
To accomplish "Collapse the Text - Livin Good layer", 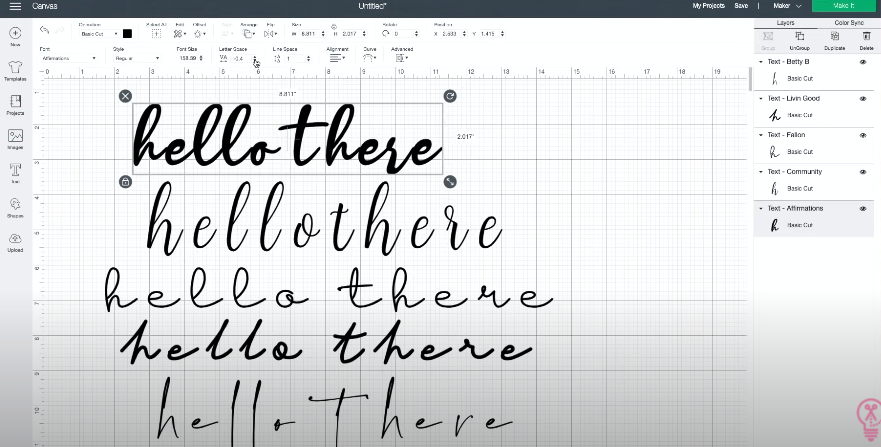I will (x=761, y=98).
